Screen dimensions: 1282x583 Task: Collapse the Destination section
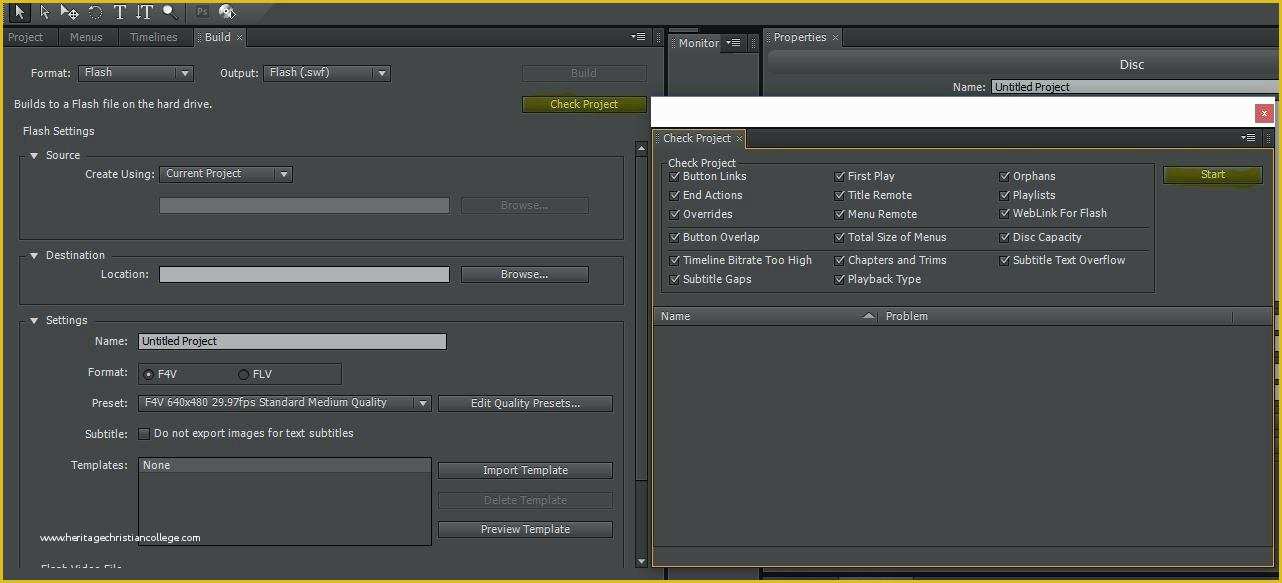pyautogui.click(x=33, y=255)
